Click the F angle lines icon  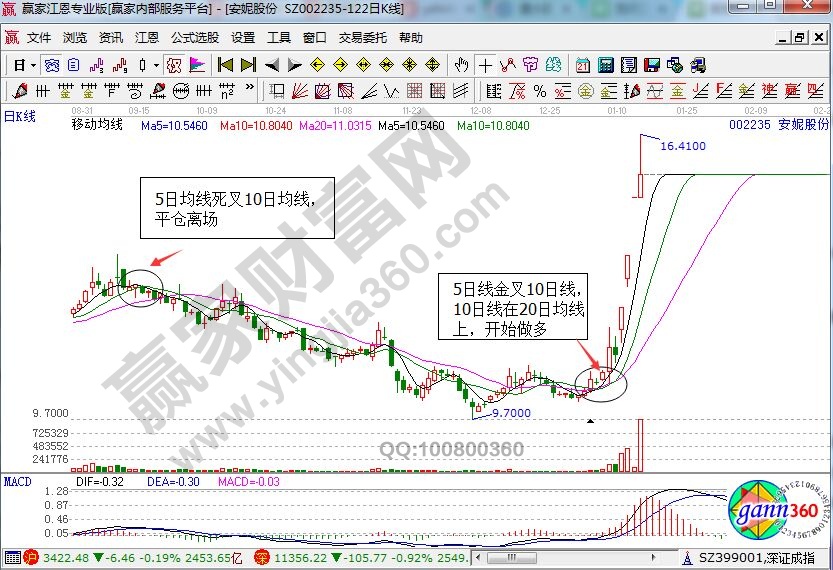(x=723, y=91)
